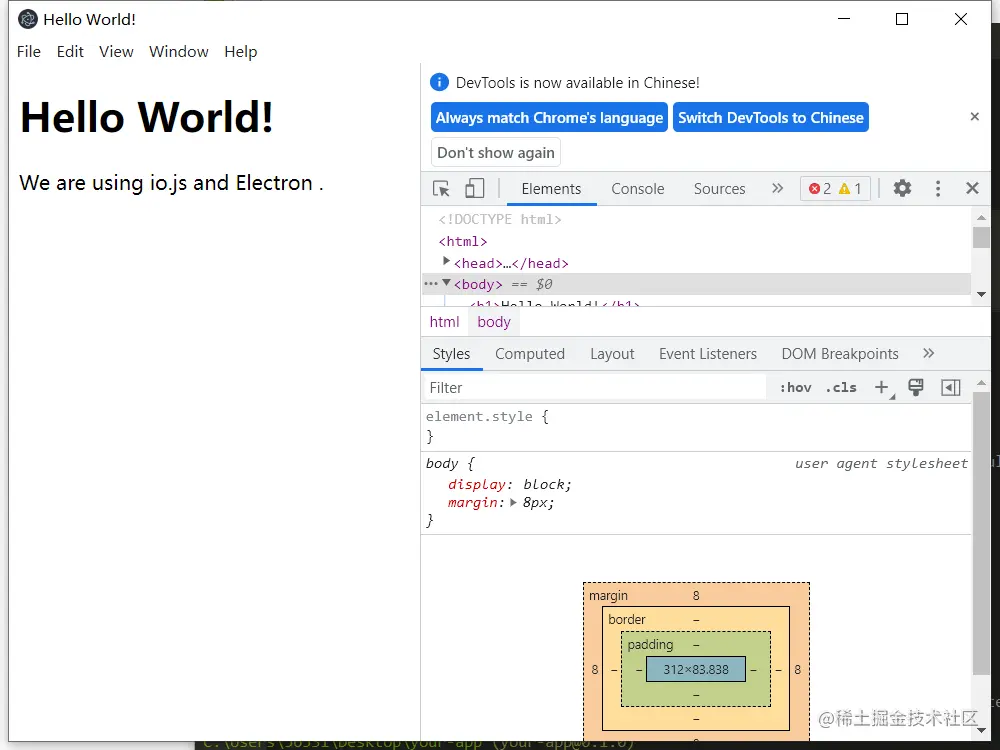Click the display property name
The image size is (1000, 750).
pos(476,485)
